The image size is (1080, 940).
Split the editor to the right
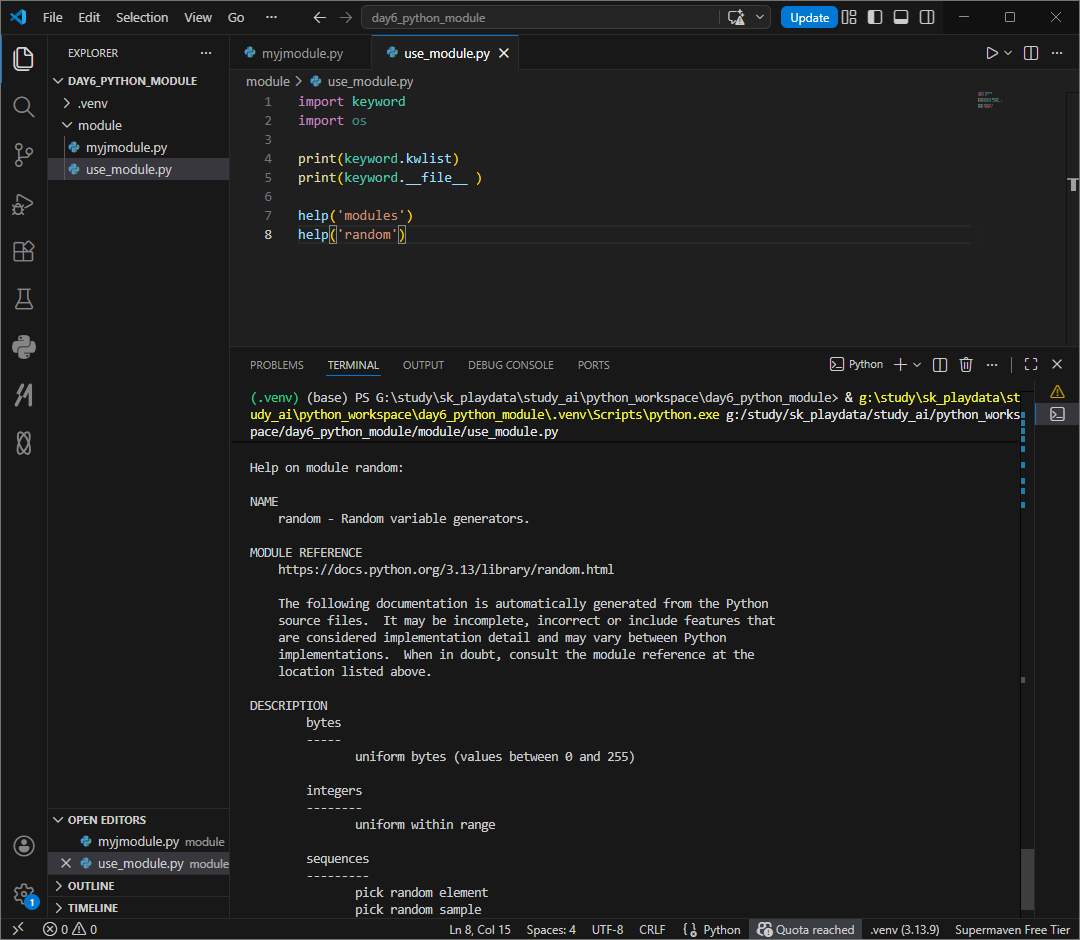pyautogui.click(x=1030, y=53)
